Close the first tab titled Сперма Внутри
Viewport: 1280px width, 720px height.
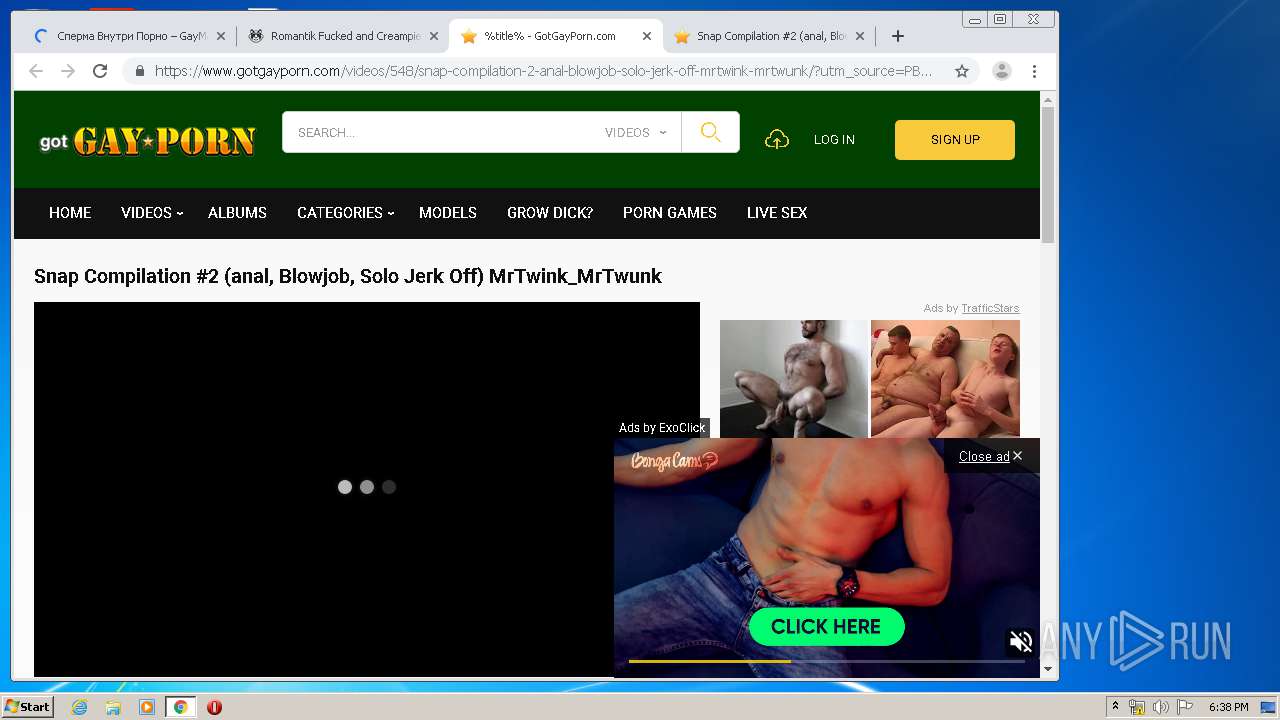(221, 36)
